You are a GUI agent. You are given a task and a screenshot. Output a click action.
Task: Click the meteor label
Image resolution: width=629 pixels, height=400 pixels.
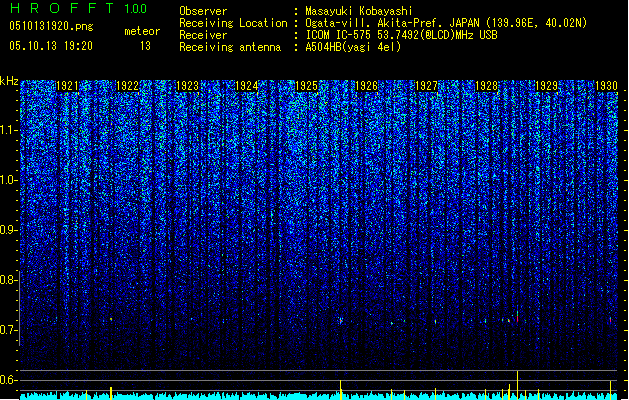[142, 31]
